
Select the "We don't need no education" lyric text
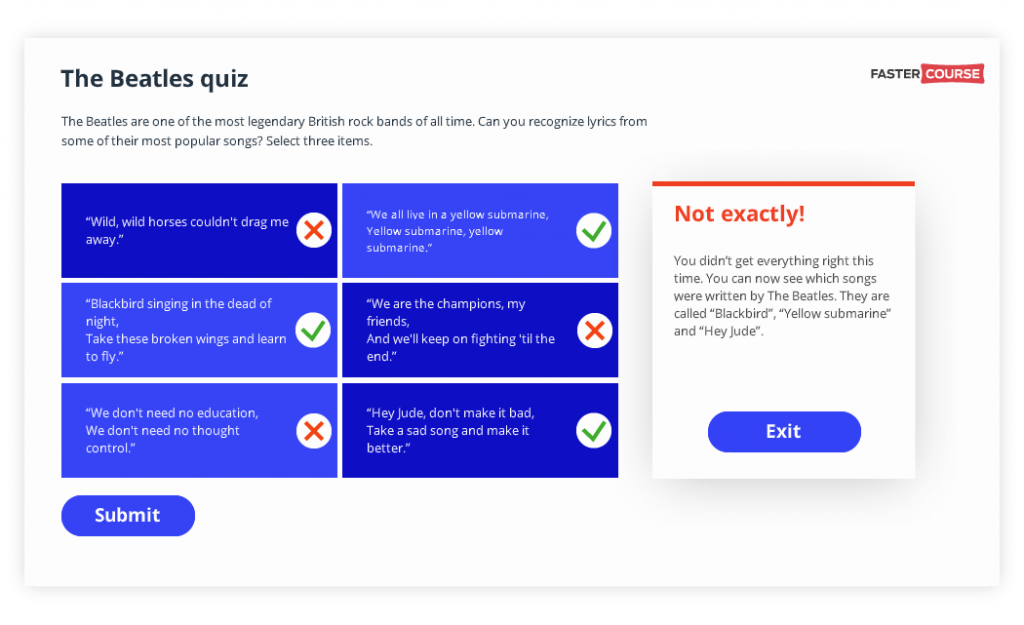pyautogui.click(x=172, y=431)
